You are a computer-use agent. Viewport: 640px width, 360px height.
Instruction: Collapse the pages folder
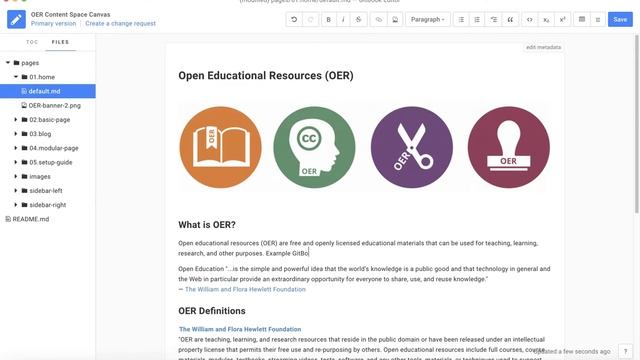tap(8, 63)
